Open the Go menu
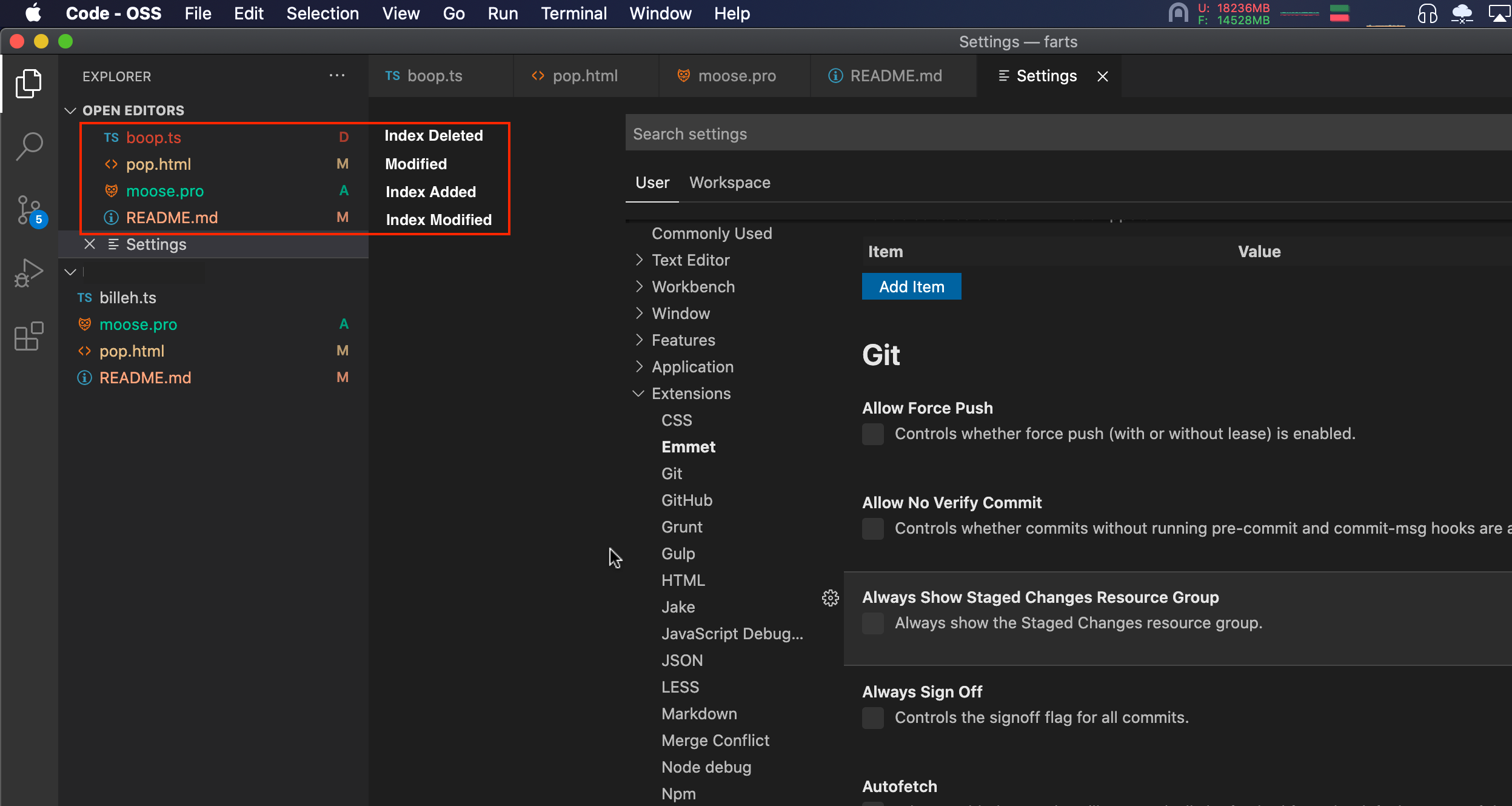 (x=453, y=13)
